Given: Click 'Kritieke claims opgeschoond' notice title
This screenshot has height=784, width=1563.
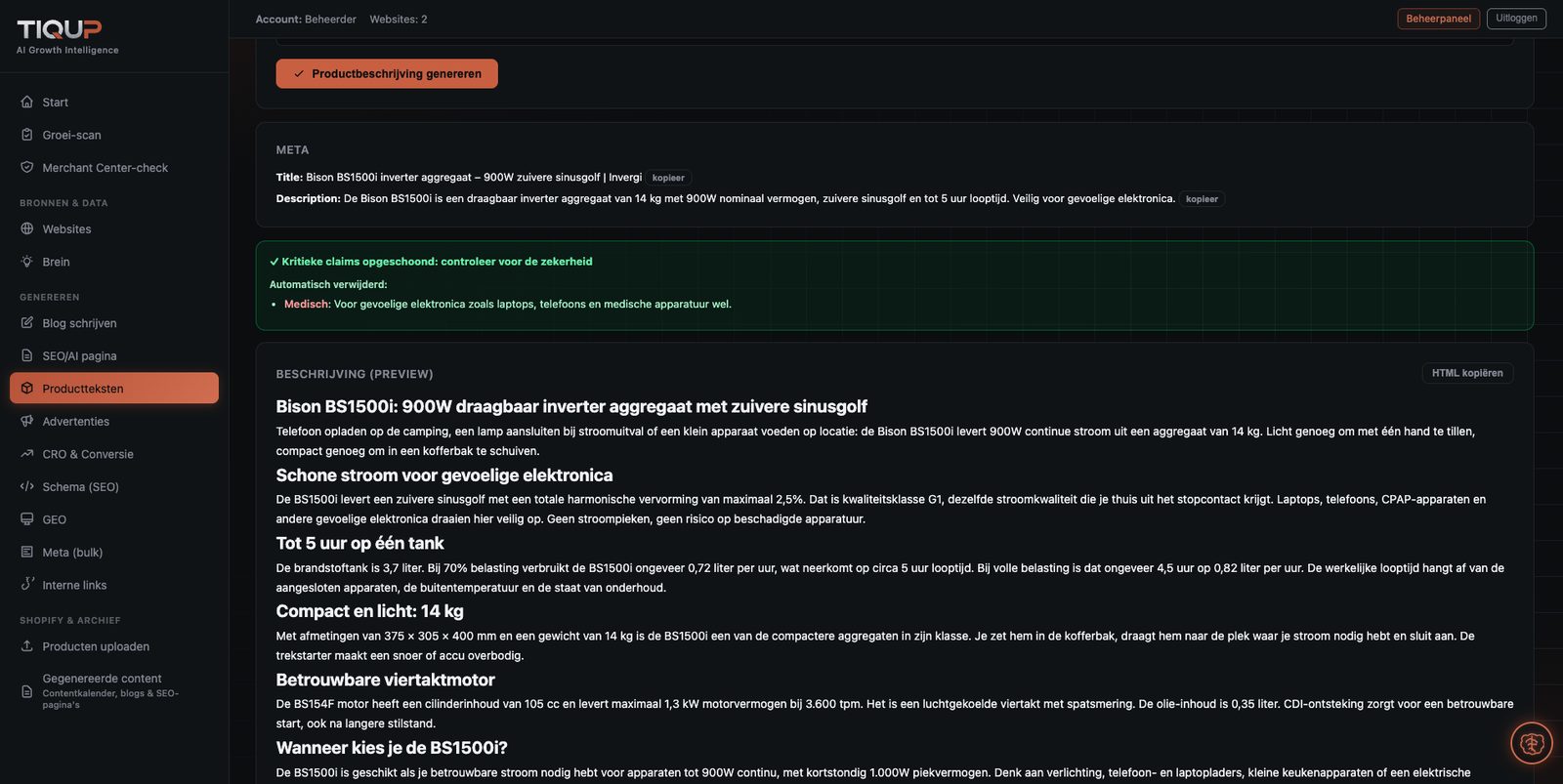Looking at the screenshot, I should coord(431,262).
